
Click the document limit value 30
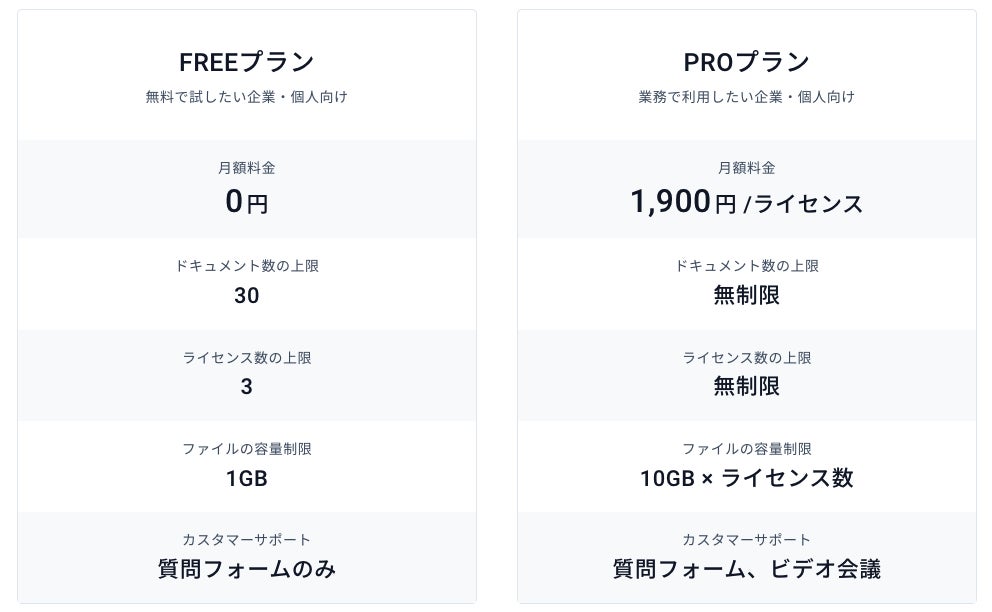(247, 295)
